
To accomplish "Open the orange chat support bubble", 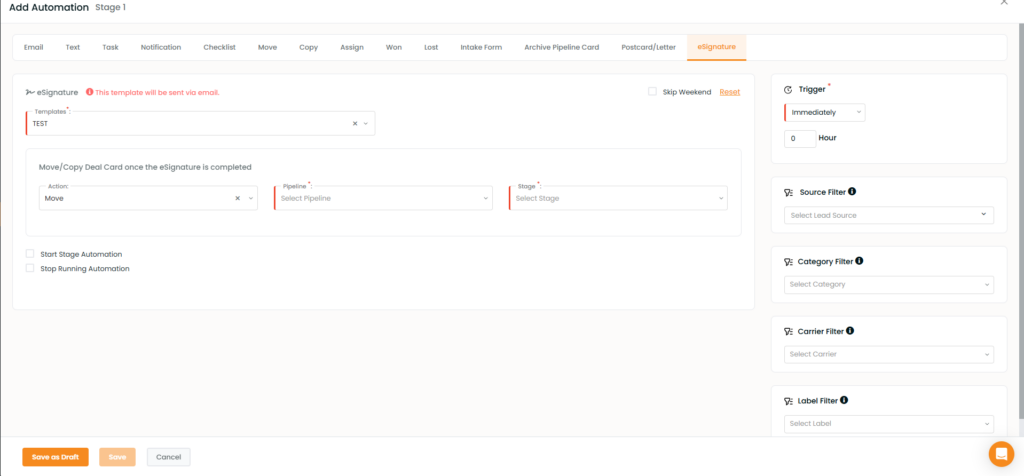I will tap(1000, 453).
